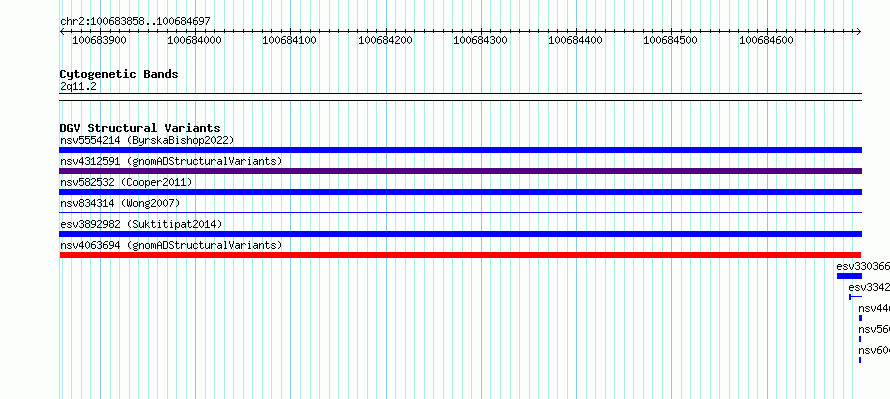Viewport: 890px width, 399px height.
Task: Click ruler position 100684300
Action: pos(480,40)
